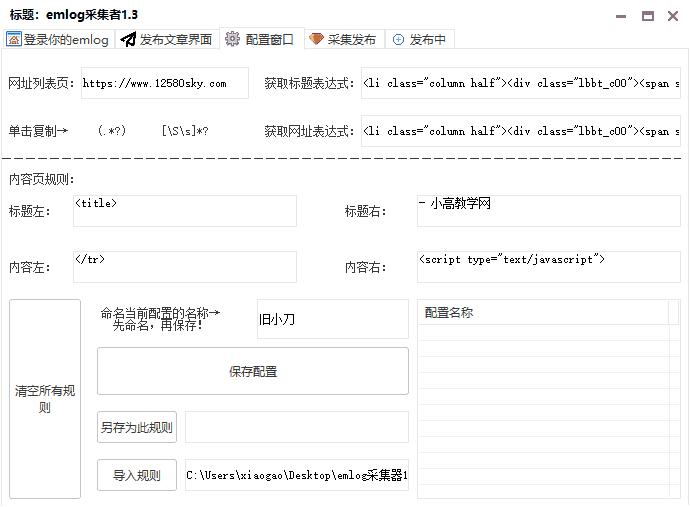Minimize the emlog采集者 window
The image size is (690, 507).
(619, 15)
